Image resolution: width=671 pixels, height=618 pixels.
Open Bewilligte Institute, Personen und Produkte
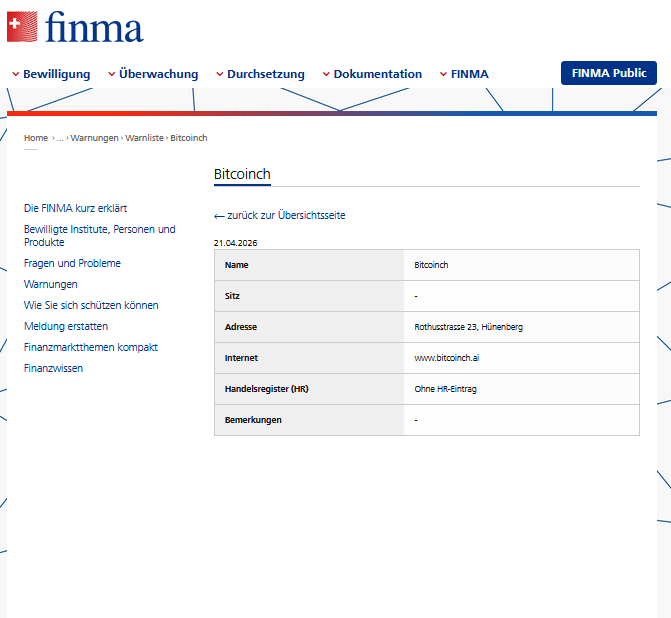[x=99, y=235]
